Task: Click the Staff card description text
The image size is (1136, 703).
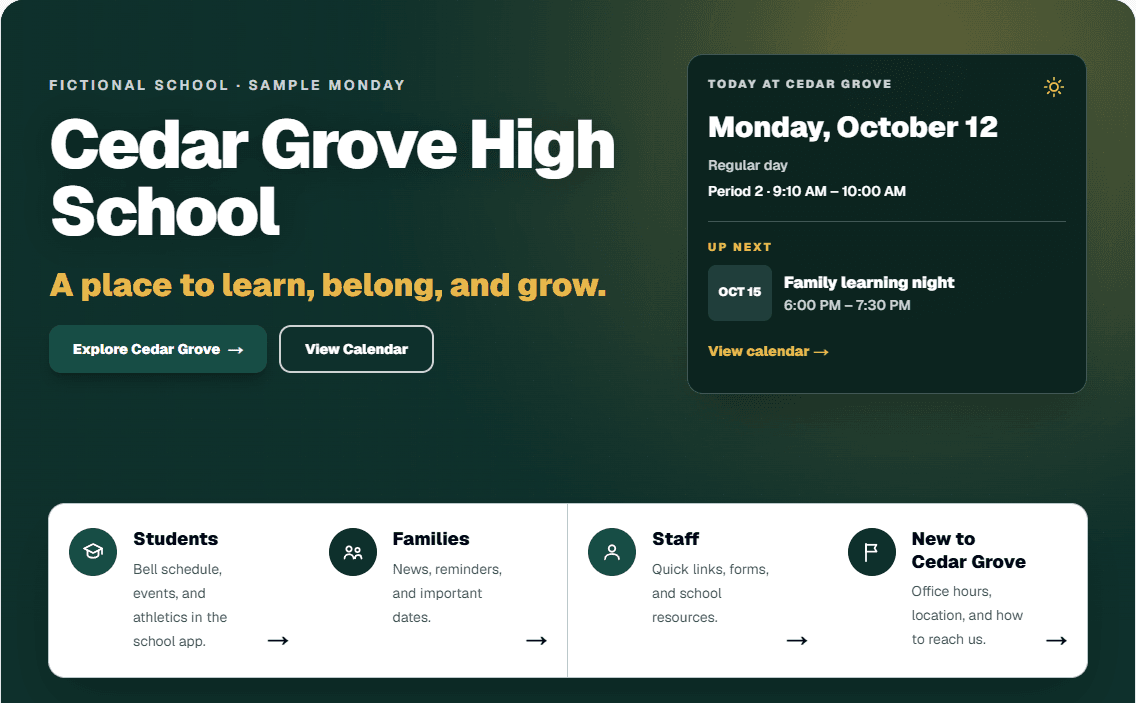Action: [710, 593]
